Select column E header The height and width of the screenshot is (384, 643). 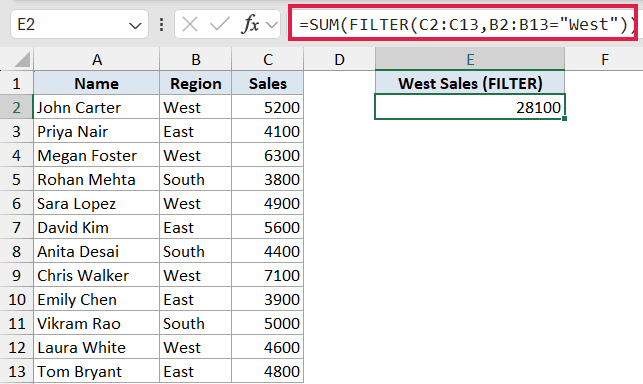pyautogui.click(x=470, y=59)
